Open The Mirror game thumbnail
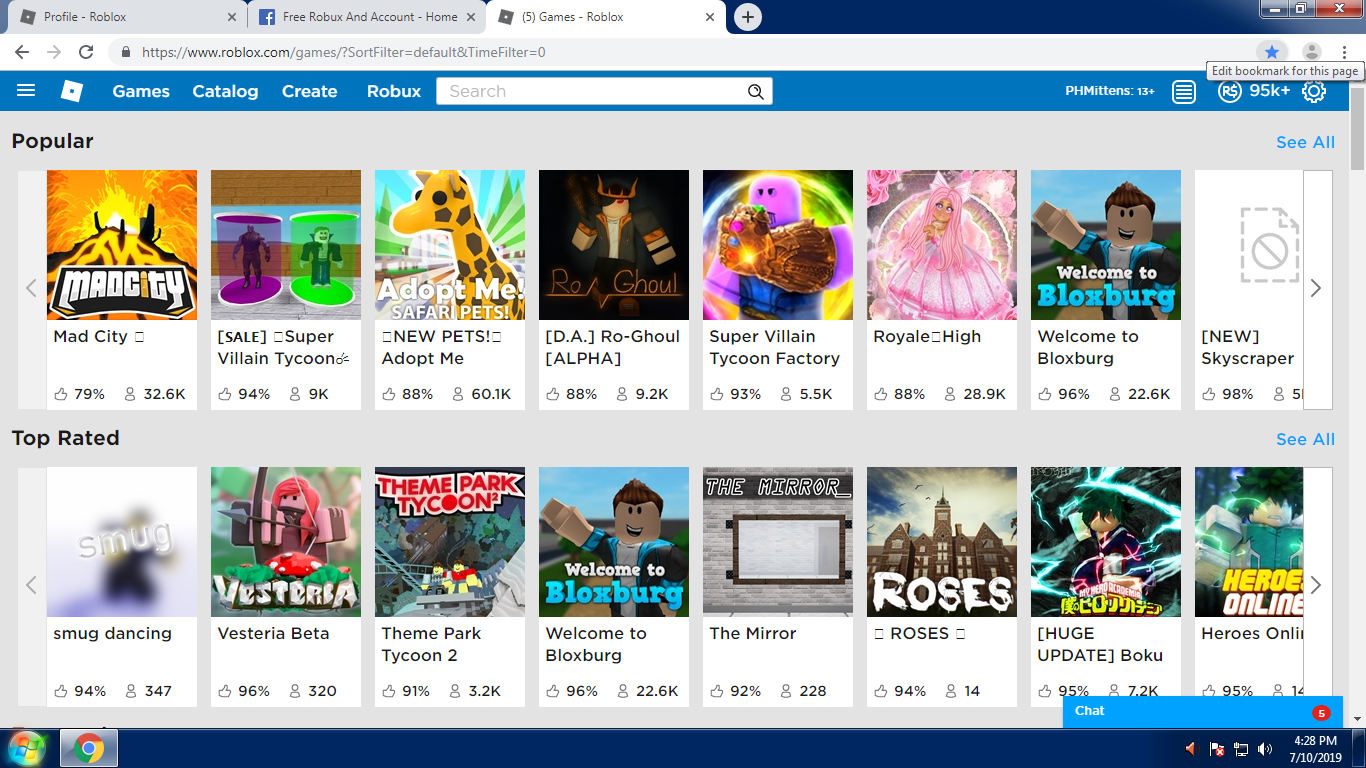The width and height of the screenshot is (1366, 768). (778, 542)
